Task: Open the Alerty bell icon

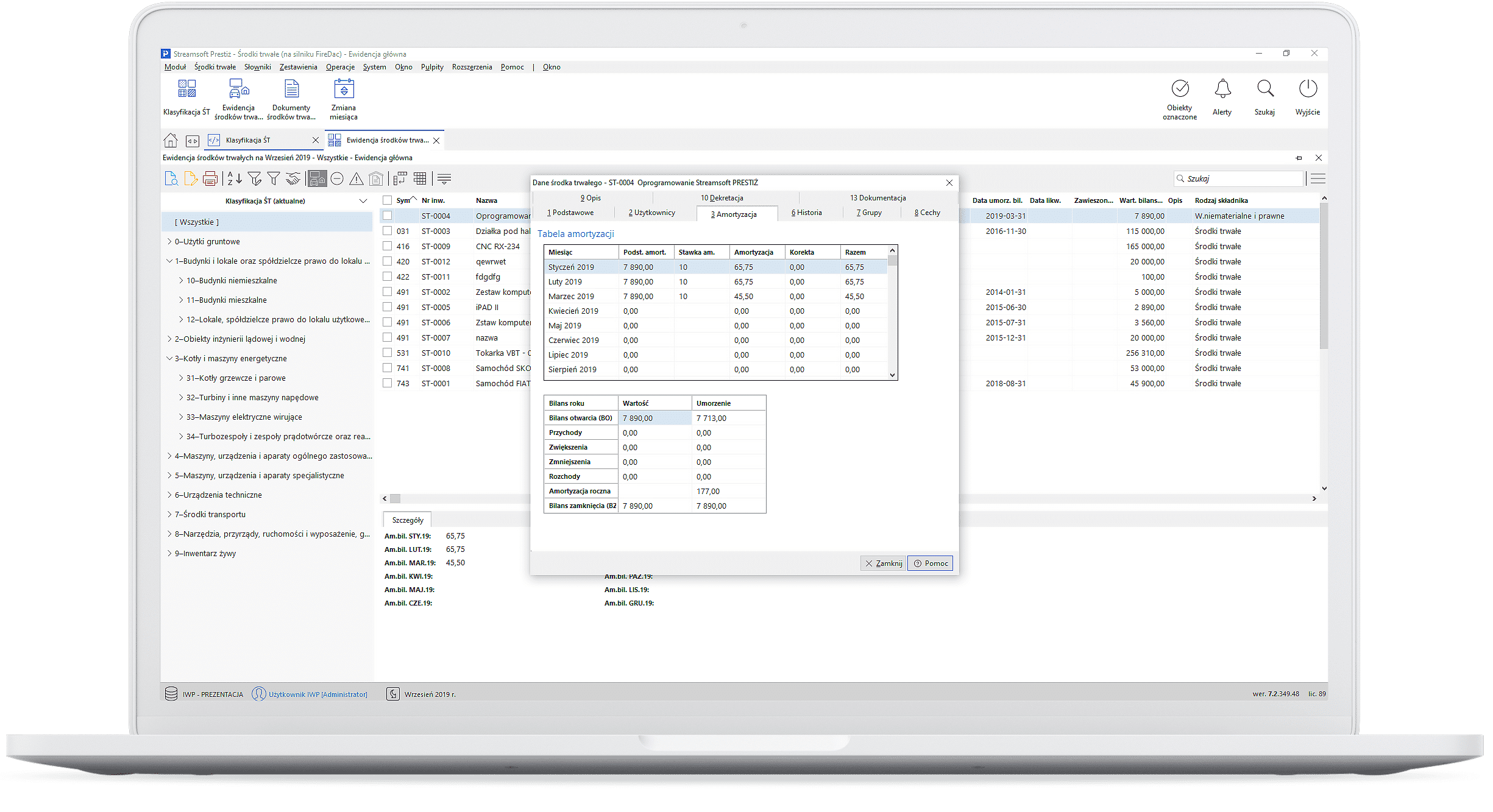Action: tap(1222, 89)
